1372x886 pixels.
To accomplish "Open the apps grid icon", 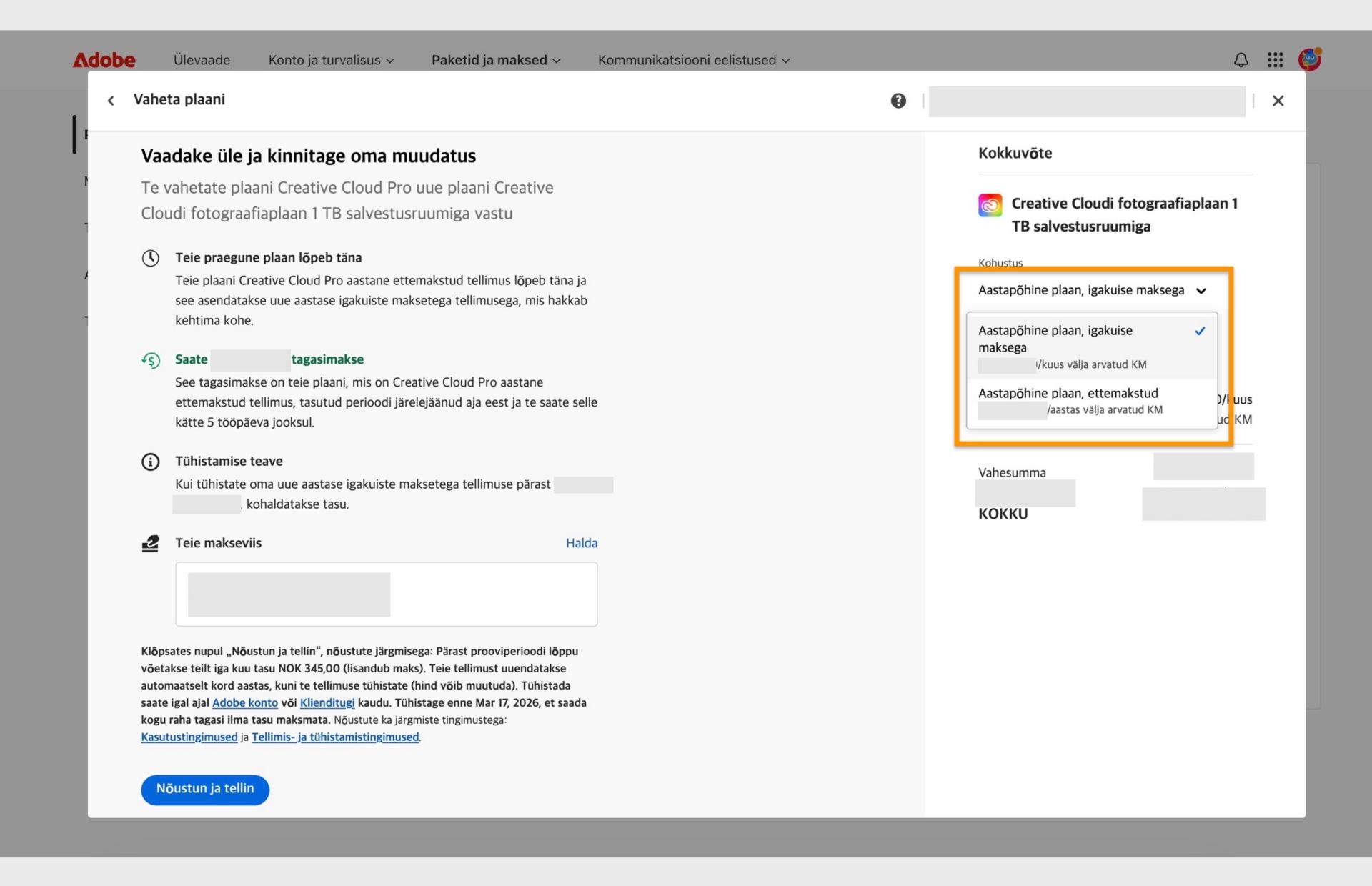I will click(x=1275, y=60).
